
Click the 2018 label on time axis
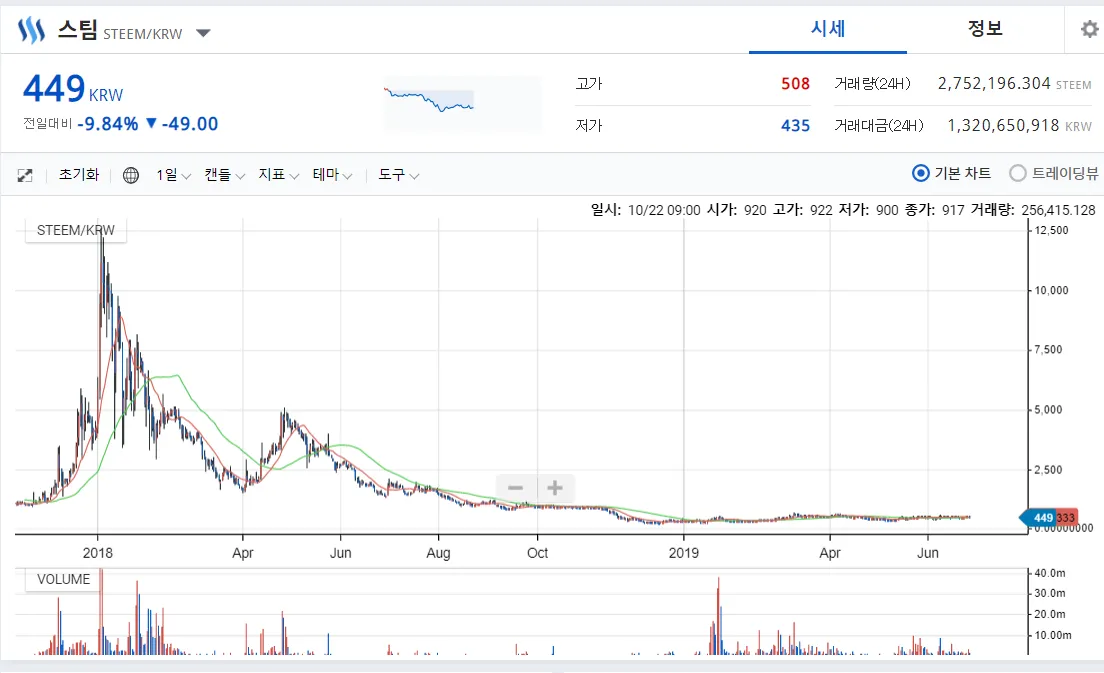(x=98, y=553)
